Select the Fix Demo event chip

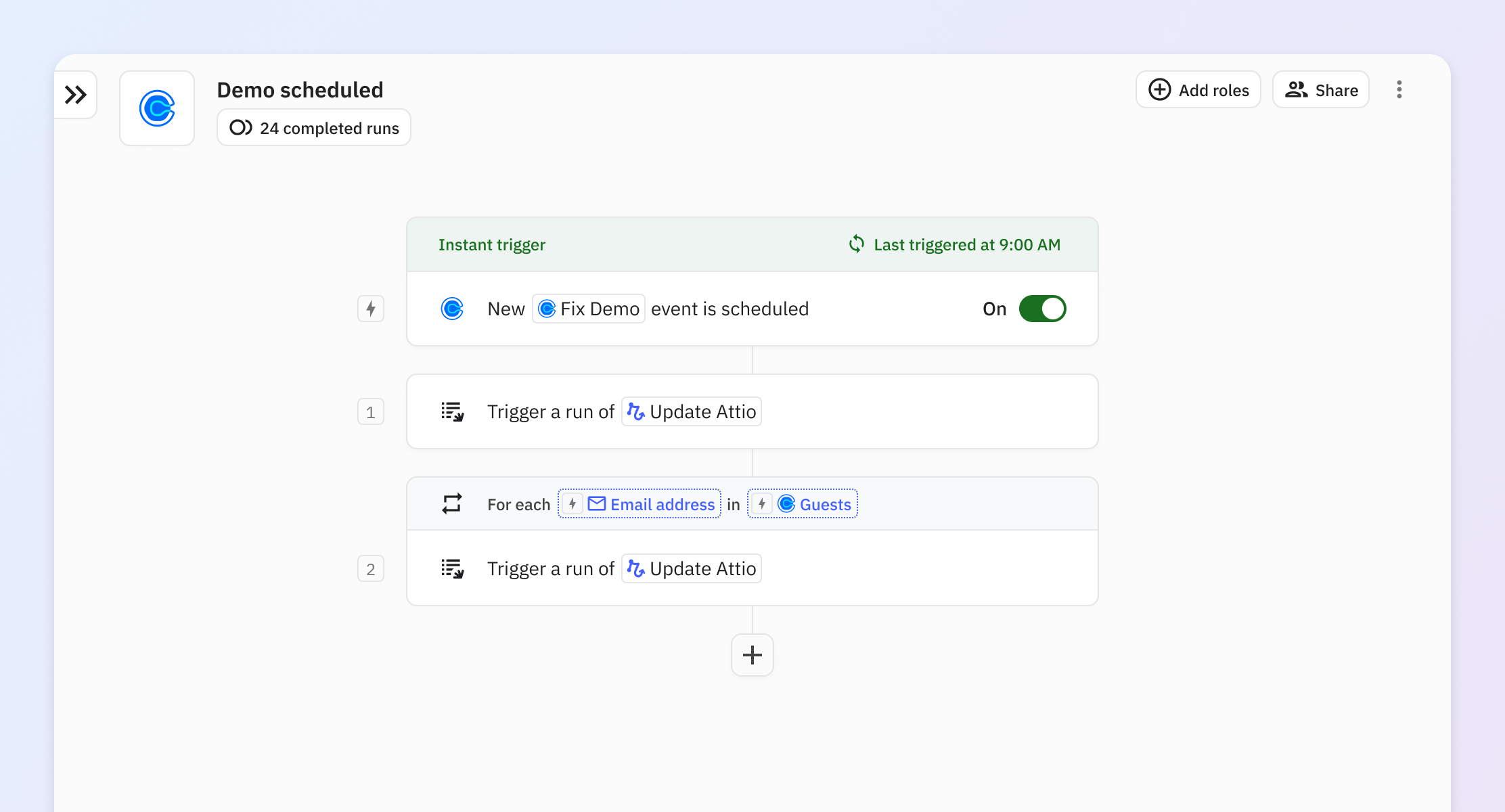coord(589,309)
